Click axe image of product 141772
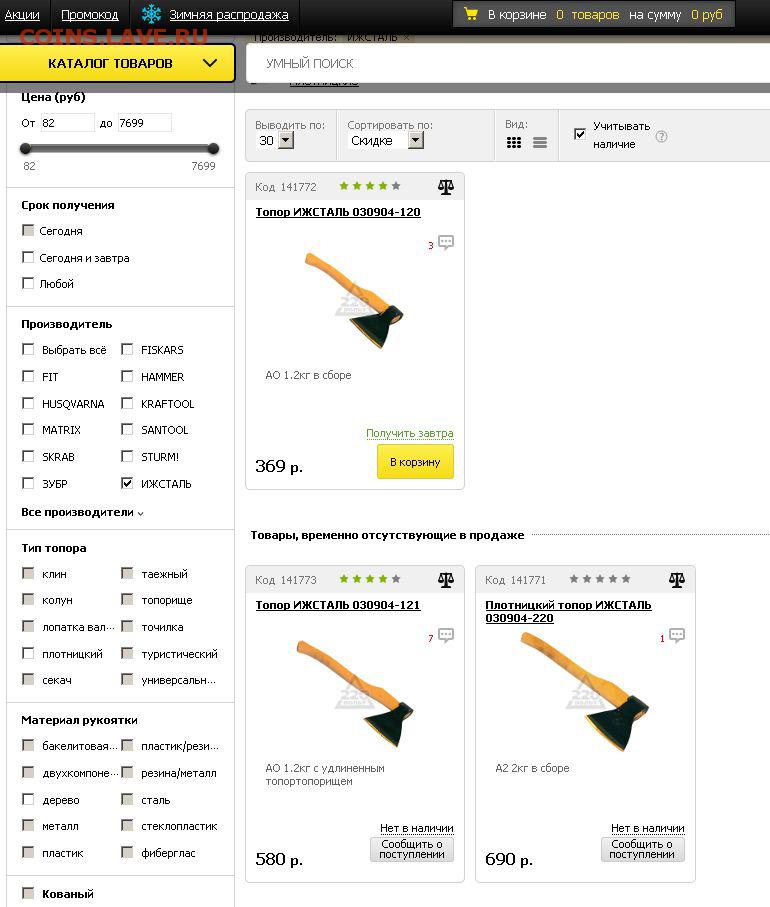The height and width of the screenshot is (907, 770). [354, 300]
